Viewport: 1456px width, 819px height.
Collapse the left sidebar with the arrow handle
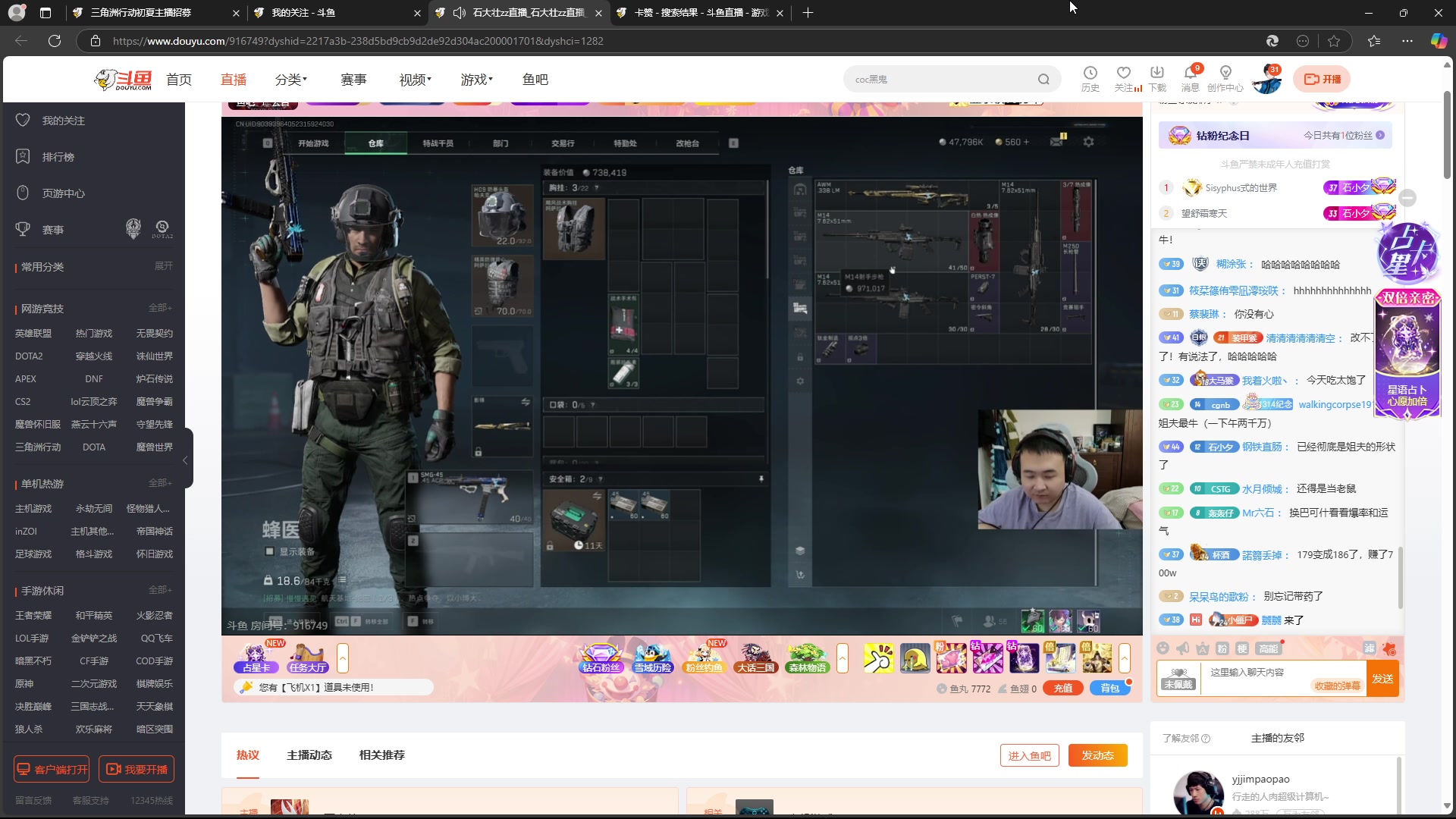click(x=186, y=460)
